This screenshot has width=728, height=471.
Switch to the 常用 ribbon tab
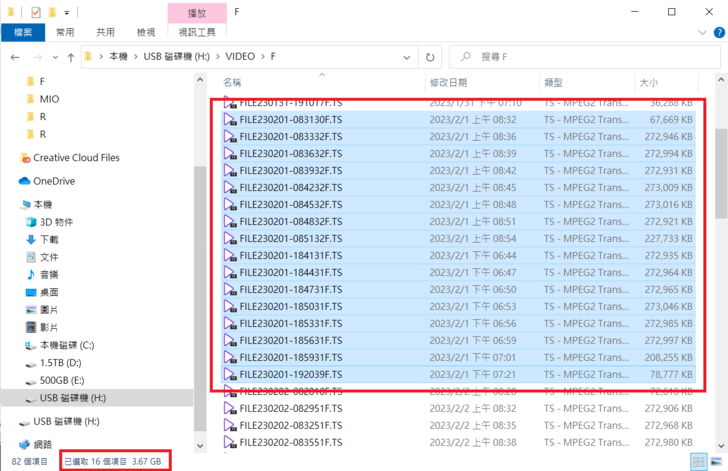tap(65, 32)
